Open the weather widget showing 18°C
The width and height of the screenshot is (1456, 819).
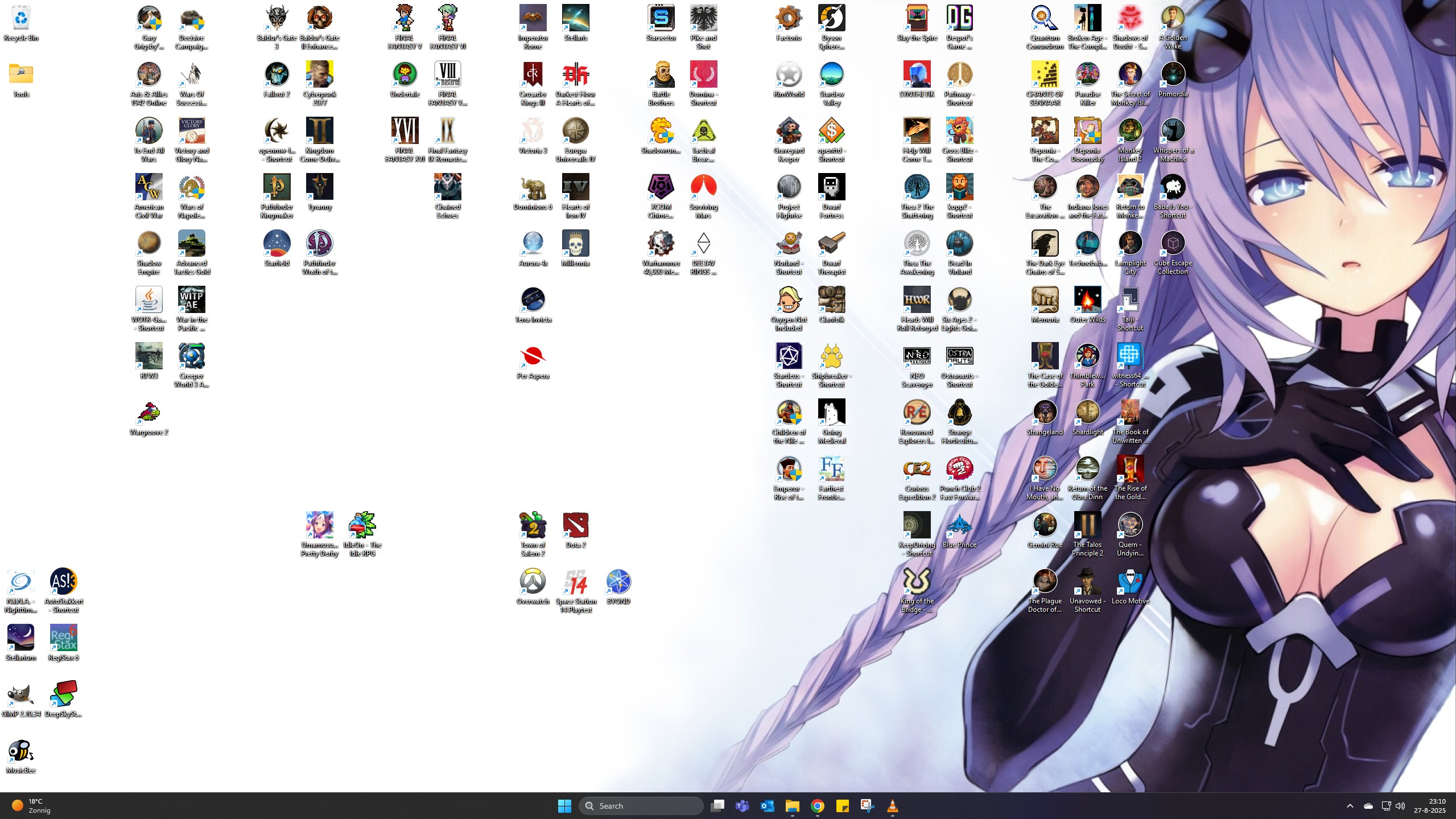[31, 806]
